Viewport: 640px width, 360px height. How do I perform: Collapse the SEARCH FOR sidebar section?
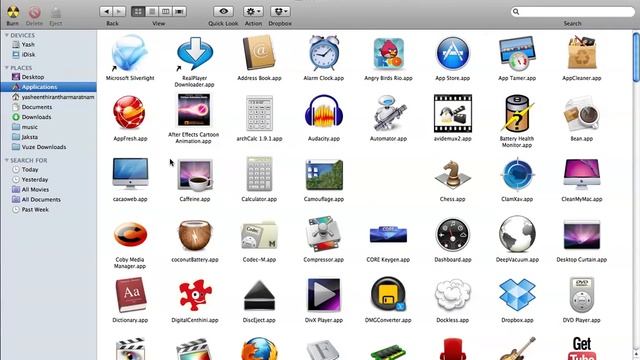click(7, 160)
